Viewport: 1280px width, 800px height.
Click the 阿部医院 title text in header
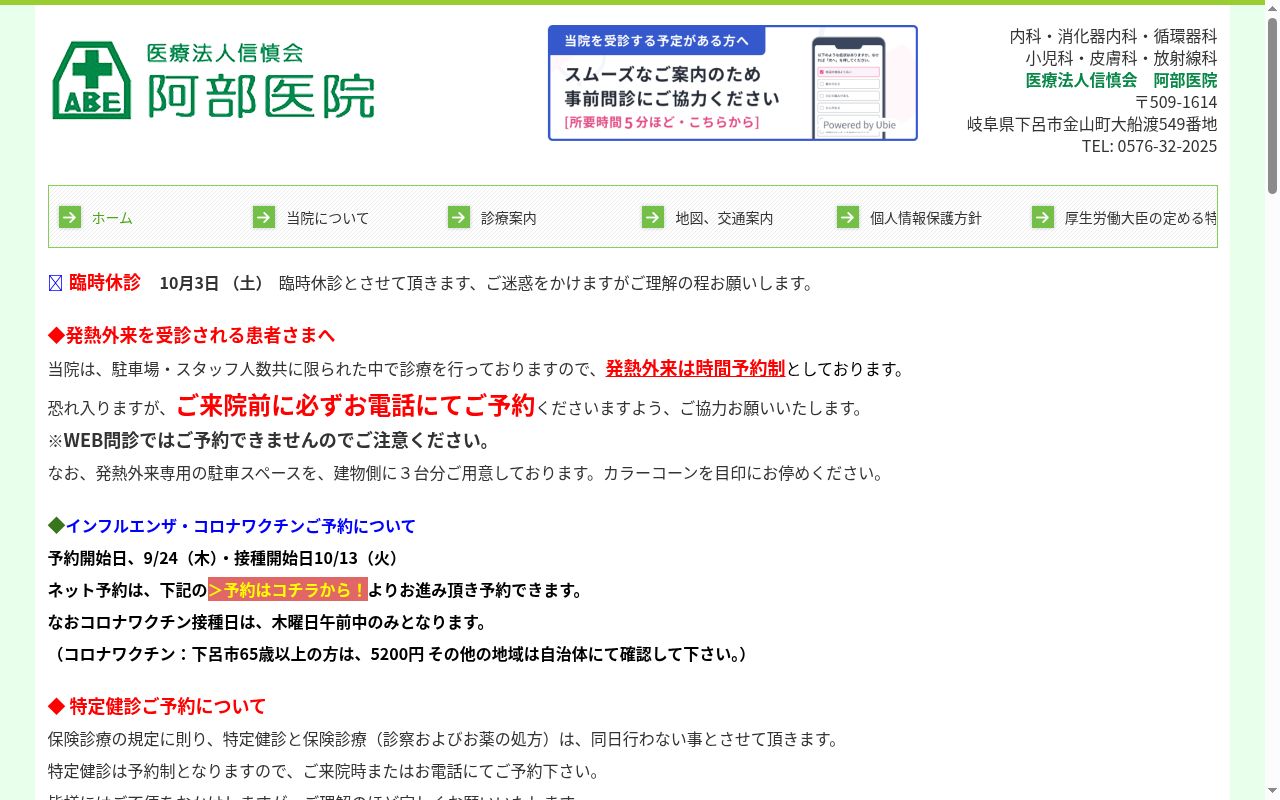click(262, 96)
